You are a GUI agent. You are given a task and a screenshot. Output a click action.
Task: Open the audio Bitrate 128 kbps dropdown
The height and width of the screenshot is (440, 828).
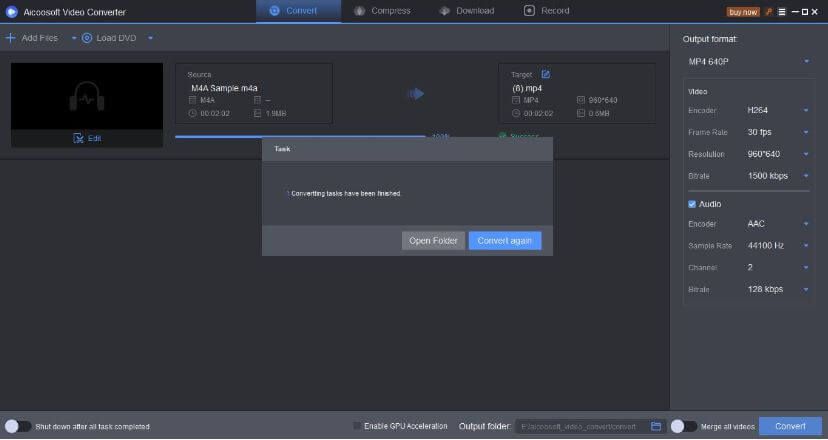pyautogui.click(x=778, y=289)
